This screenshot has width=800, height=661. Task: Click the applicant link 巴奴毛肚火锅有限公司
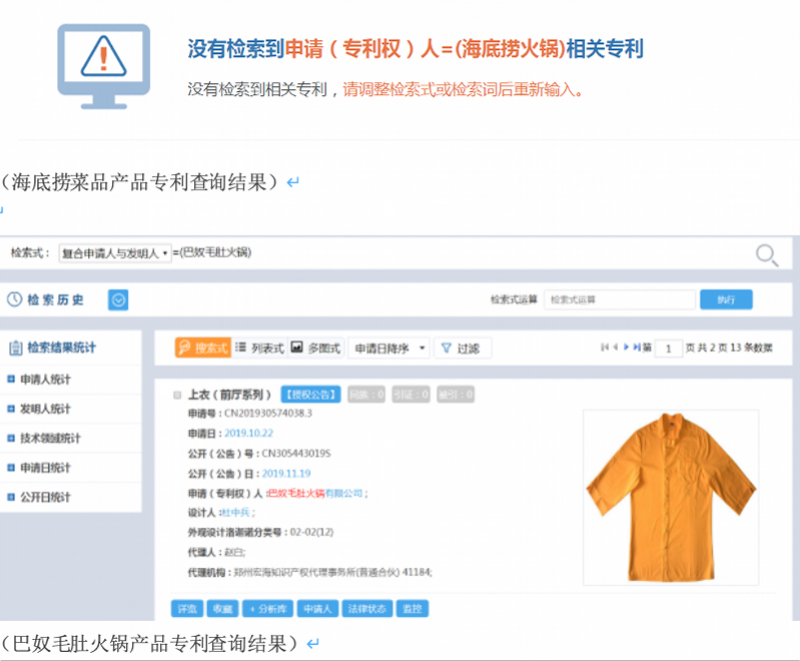click(x=315, y=493)
